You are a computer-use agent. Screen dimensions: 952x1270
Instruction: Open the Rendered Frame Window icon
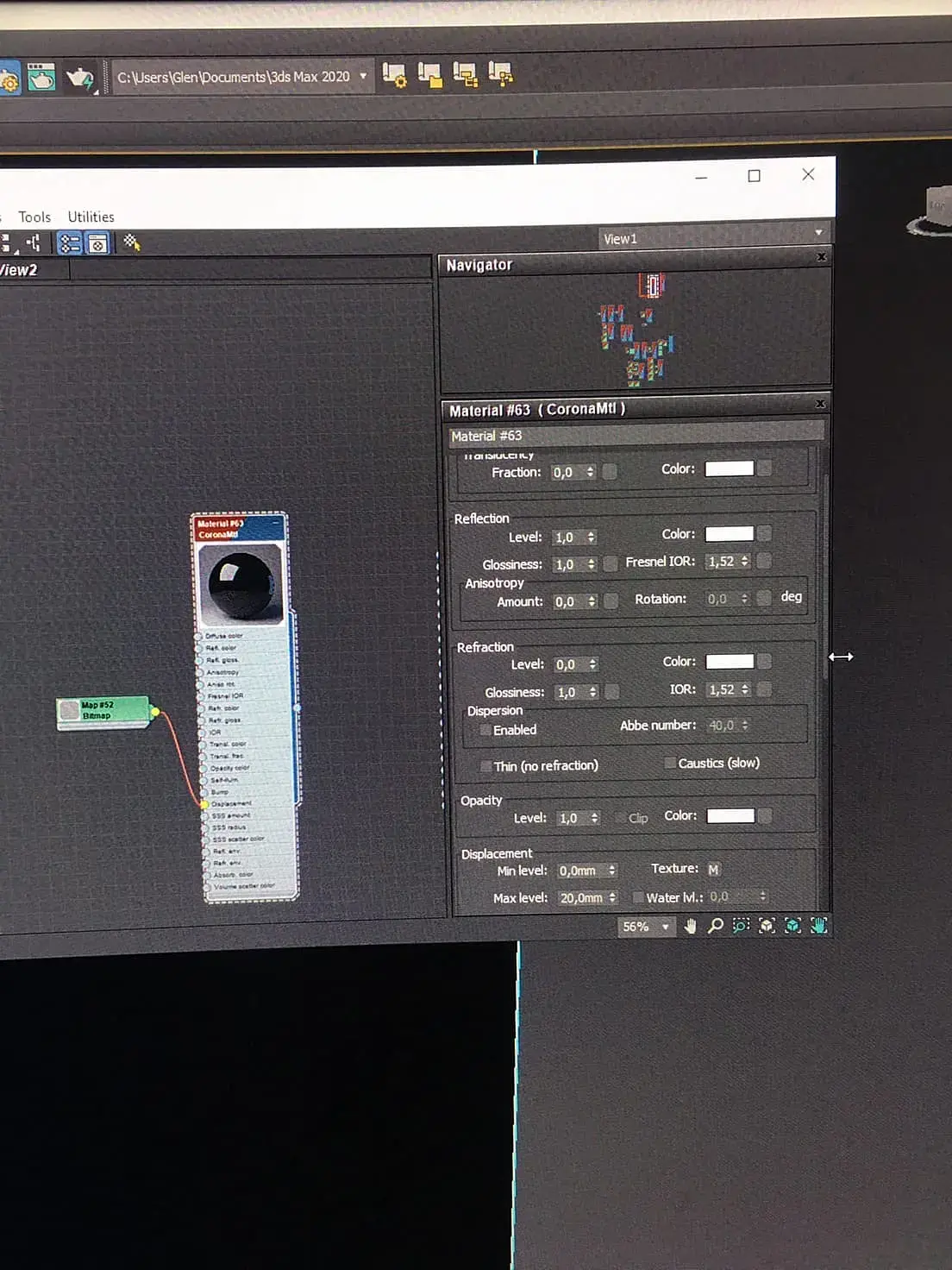tap(41, 78)
